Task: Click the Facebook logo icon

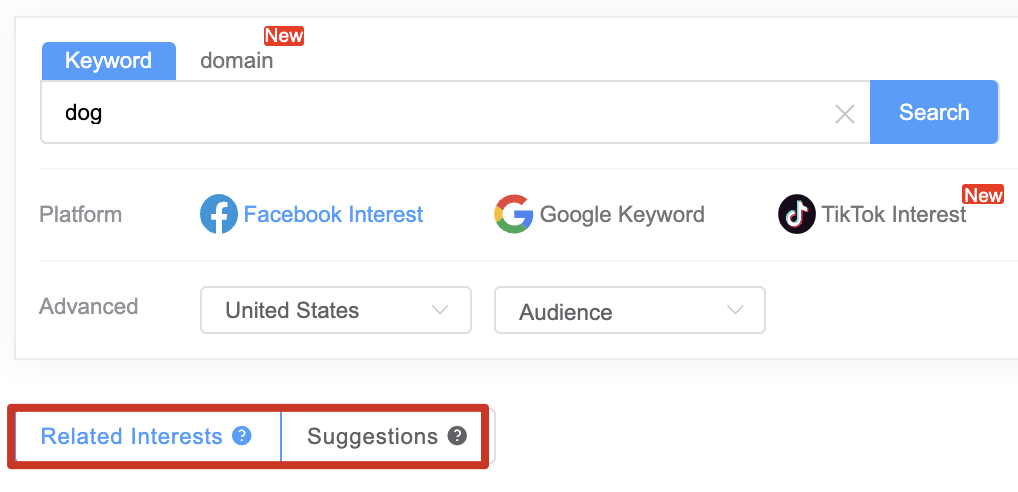Action: (219, 214)
